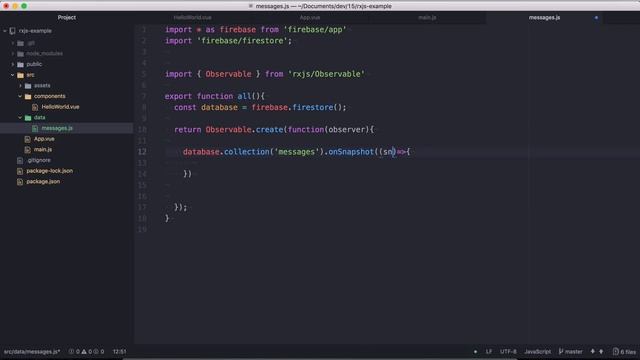Collapse the src folder arrow

tap(13, 75)
